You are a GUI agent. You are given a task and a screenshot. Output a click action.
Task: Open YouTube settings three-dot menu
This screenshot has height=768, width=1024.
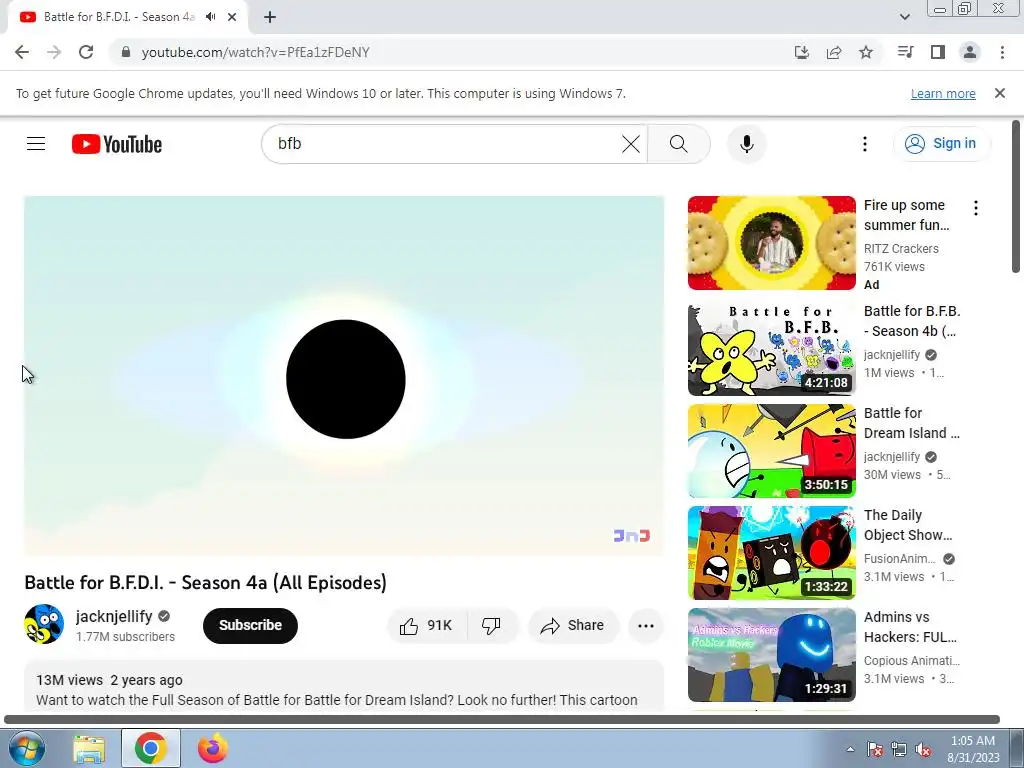click(x=865, y=144)
